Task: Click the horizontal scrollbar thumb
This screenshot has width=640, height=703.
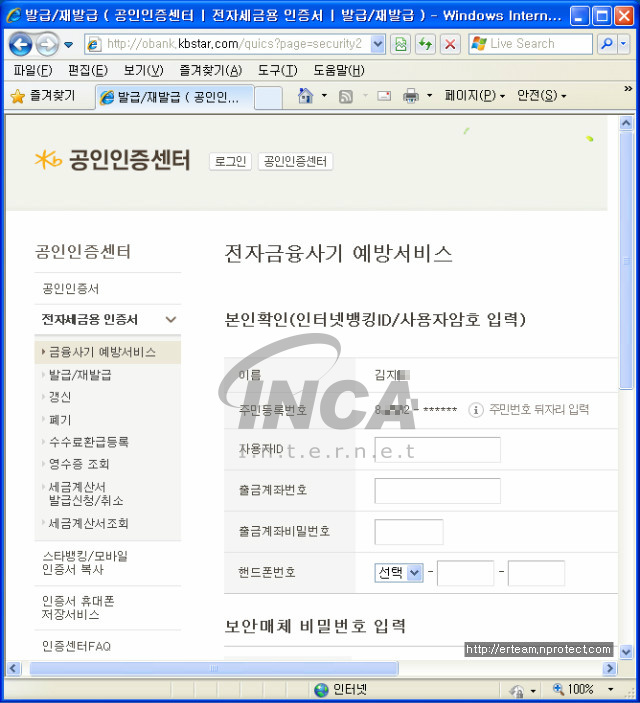Action: click(x=214, y=668)
